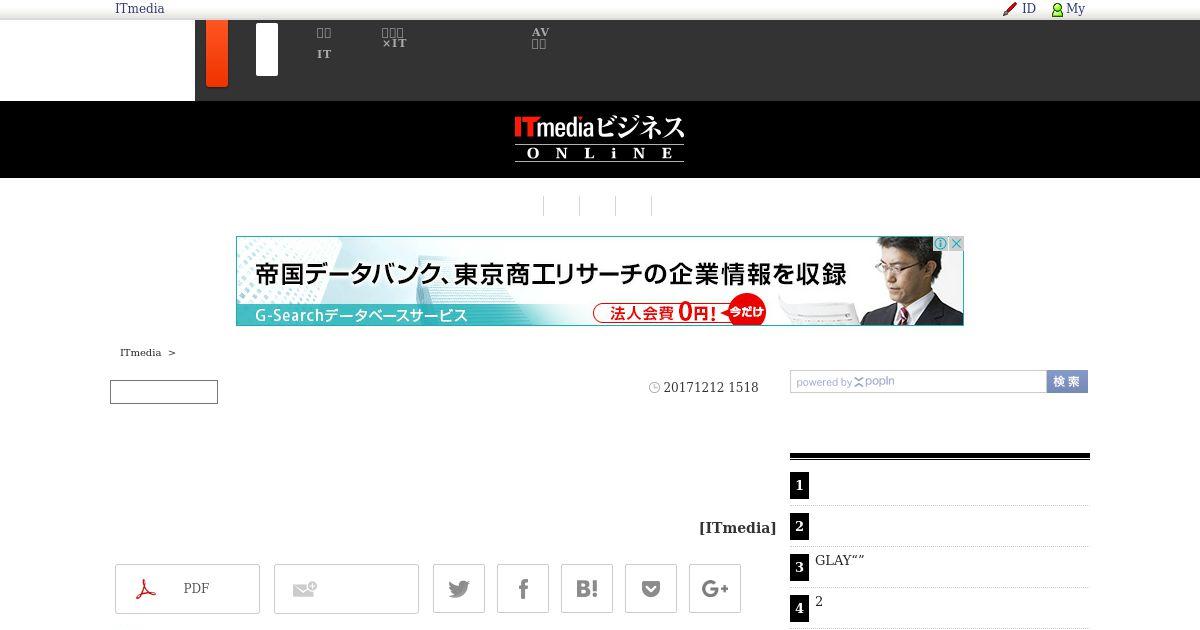Click the article timestamp 20171212 1518
1200x630 pixels.
pyautogui.click(x=711, y=388)
